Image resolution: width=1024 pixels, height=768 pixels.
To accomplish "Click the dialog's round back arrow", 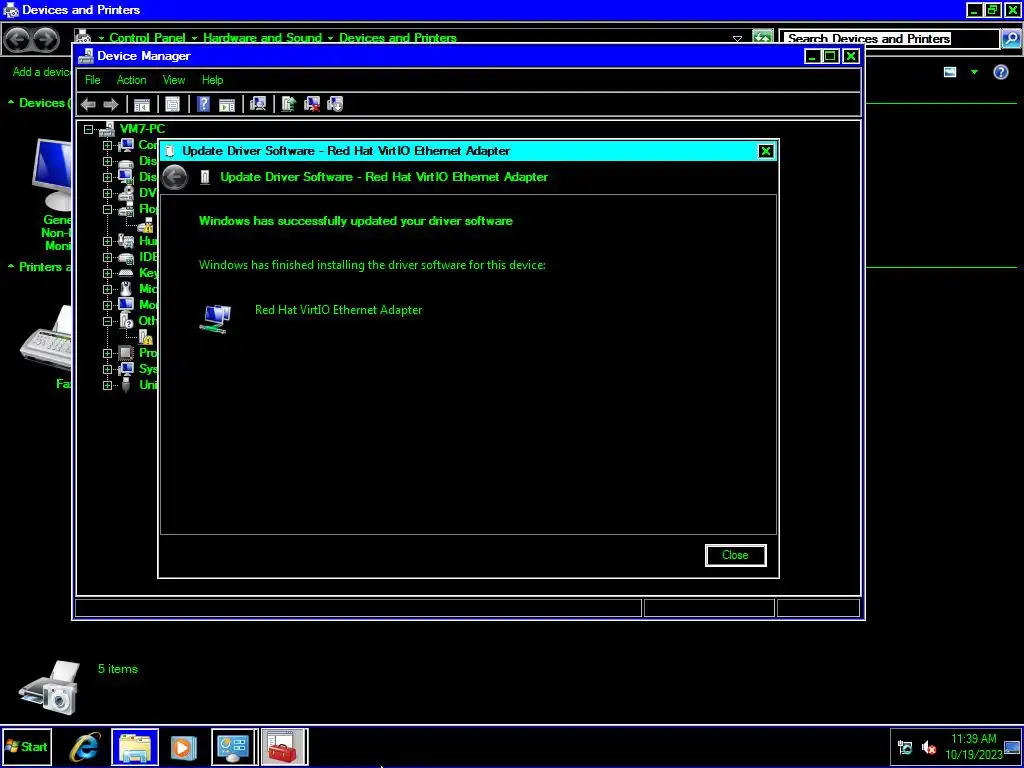I will pos(175,177).
